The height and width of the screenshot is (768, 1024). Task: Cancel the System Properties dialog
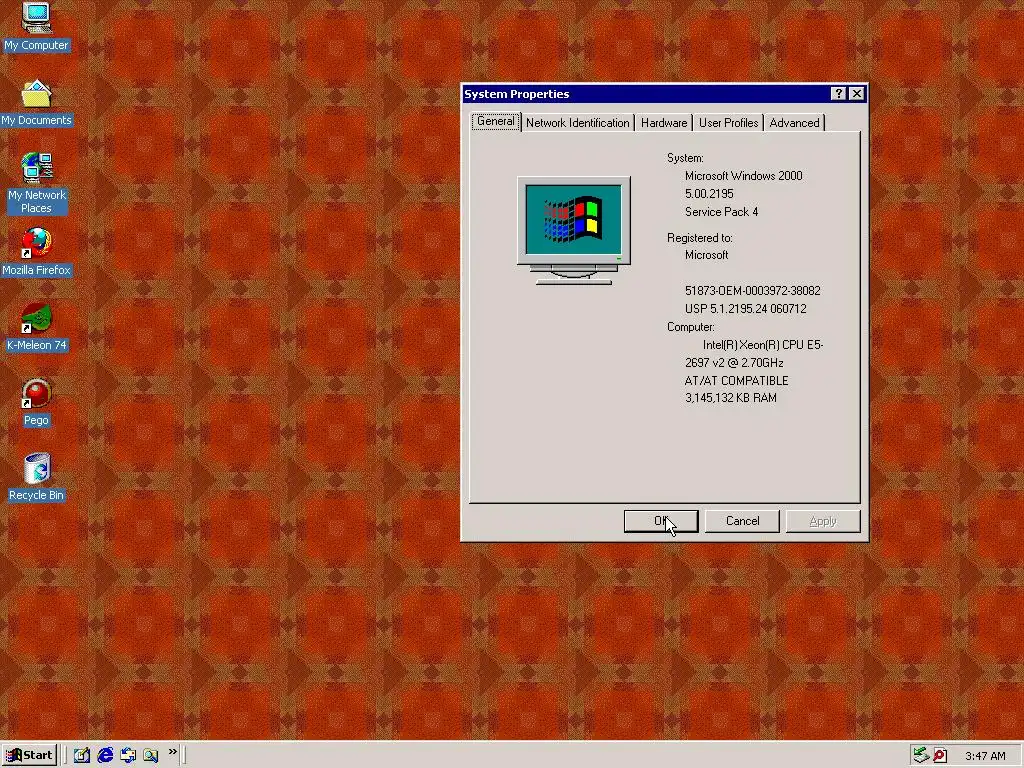pyautogui.click(x=742, y=521)
